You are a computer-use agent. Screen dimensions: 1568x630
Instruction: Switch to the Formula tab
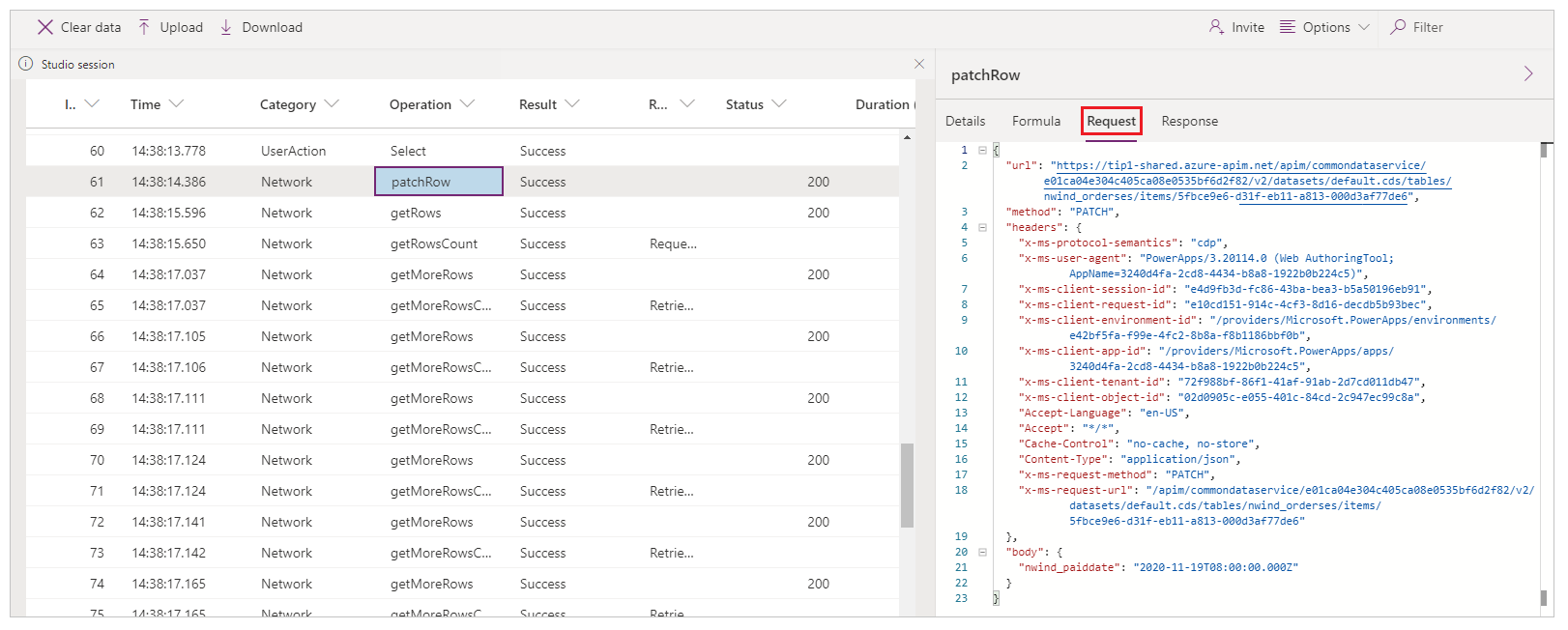point(1035,121)
